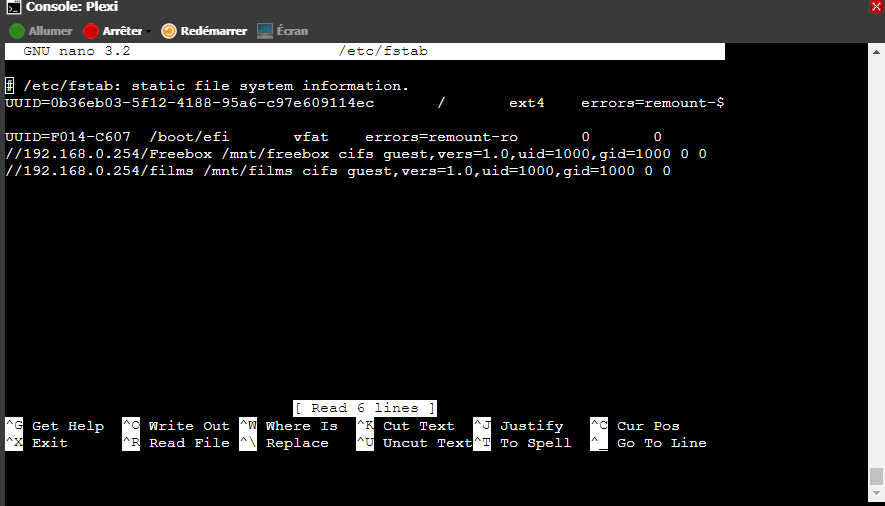Screen dimensions: 885x506
Task: Click the Arrêter button label
Action: [x=122, y=31]
